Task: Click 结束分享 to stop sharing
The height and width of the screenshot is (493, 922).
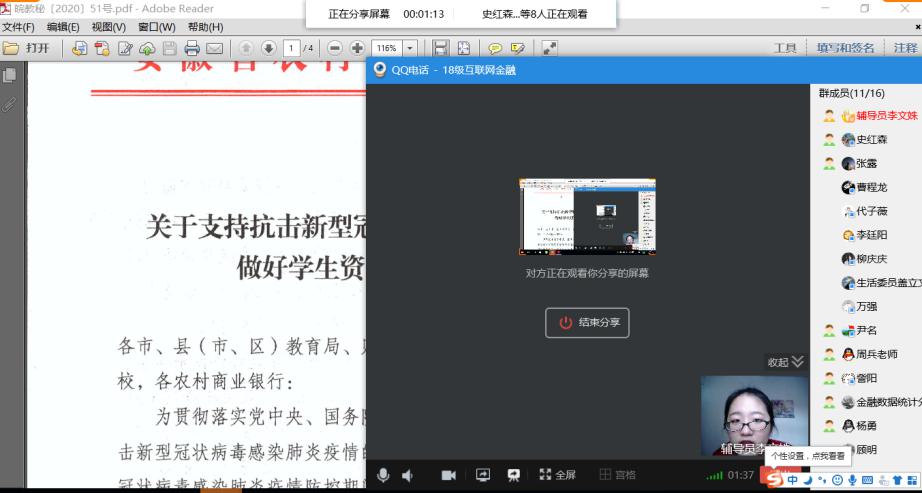Action: tap(587, 323)
